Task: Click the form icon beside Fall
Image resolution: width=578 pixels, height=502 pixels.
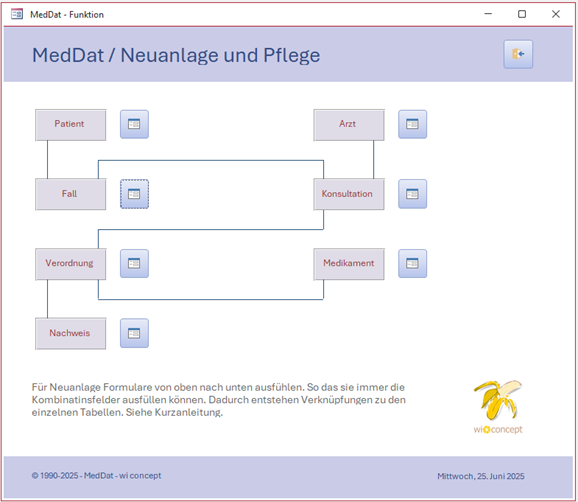Action: 134,194
